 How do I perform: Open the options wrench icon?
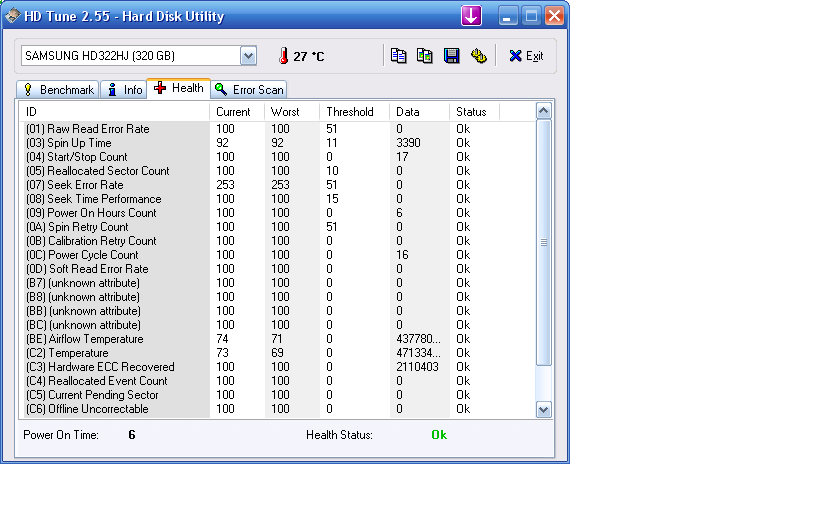tap(478, 56)
